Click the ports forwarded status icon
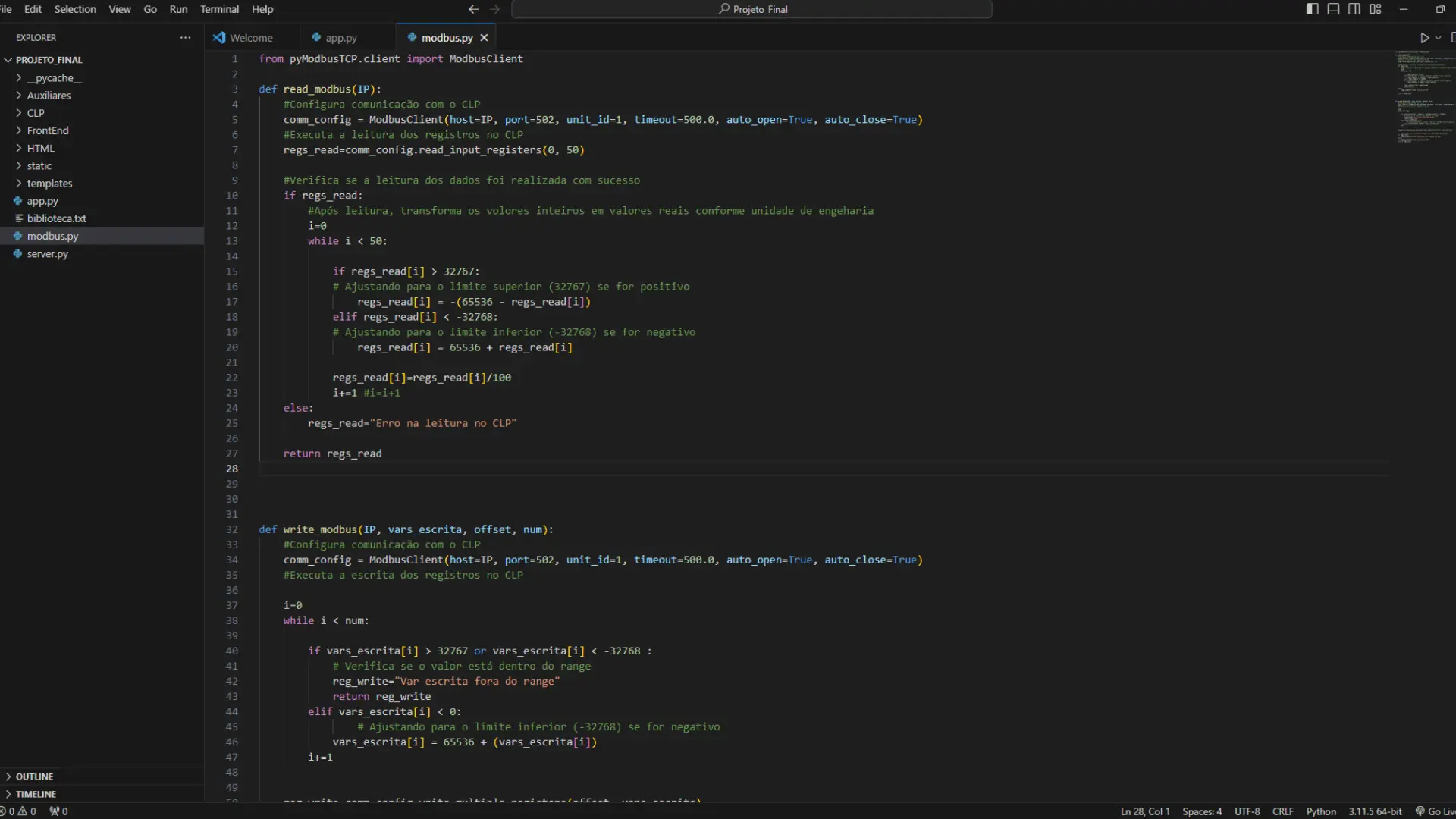The image size is (1456, 819). tap(58, 811)
